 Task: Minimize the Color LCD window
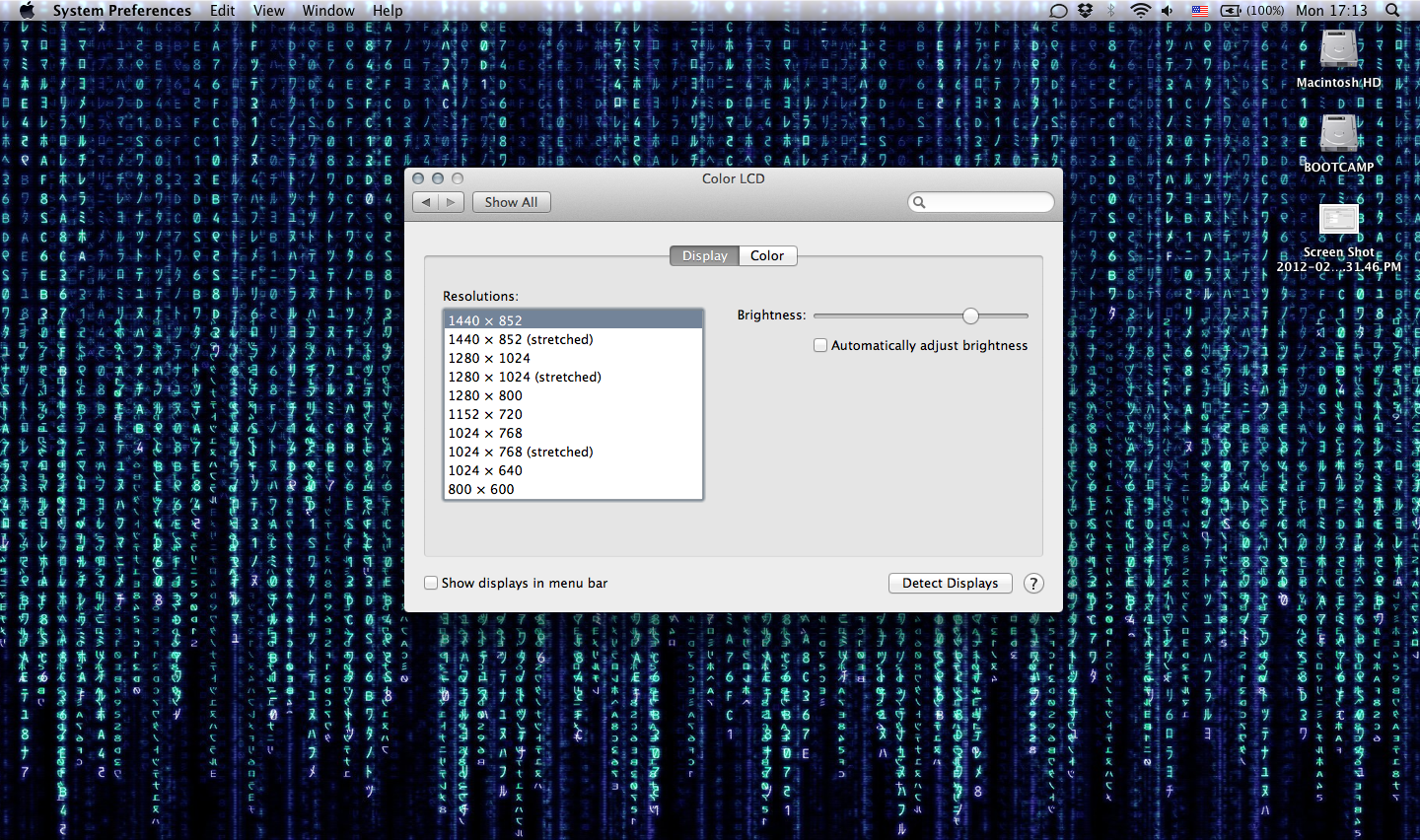click(438, 178)
